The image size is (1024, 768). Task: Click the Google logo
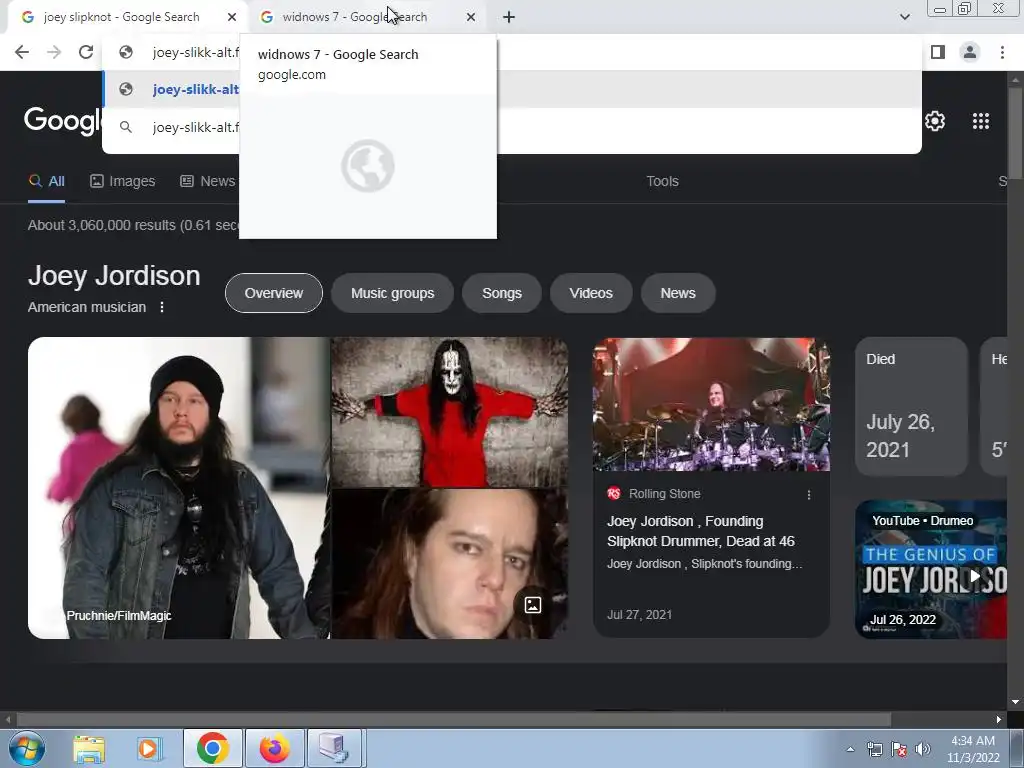63,121
